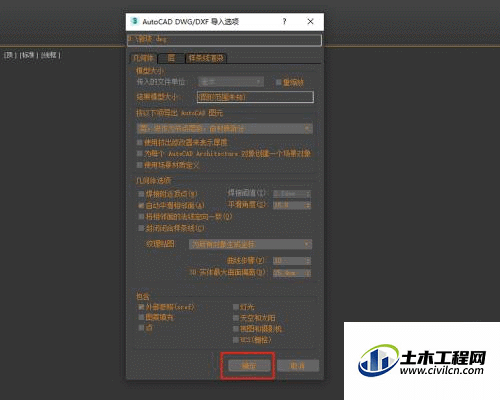Viewport: 500px width, 400px height.
Task: Check 使用场景材质定义
Action: pyautogui.click(x=140, y=165)
